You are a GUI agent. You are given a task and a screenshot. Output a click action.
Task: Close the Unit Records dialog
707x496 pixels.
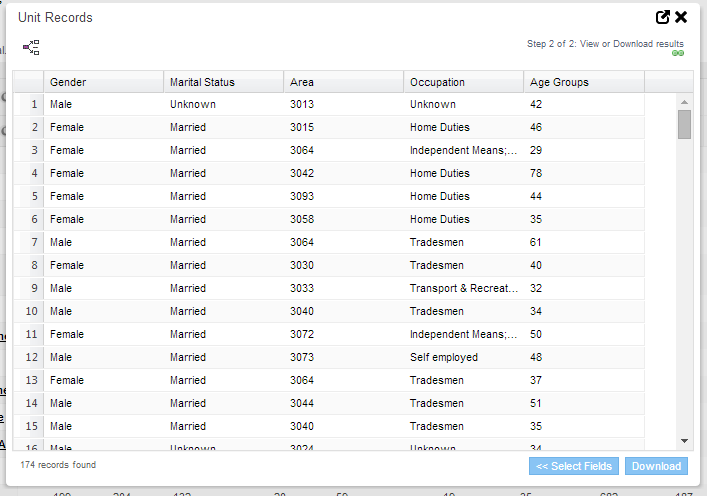pos(681,17)
